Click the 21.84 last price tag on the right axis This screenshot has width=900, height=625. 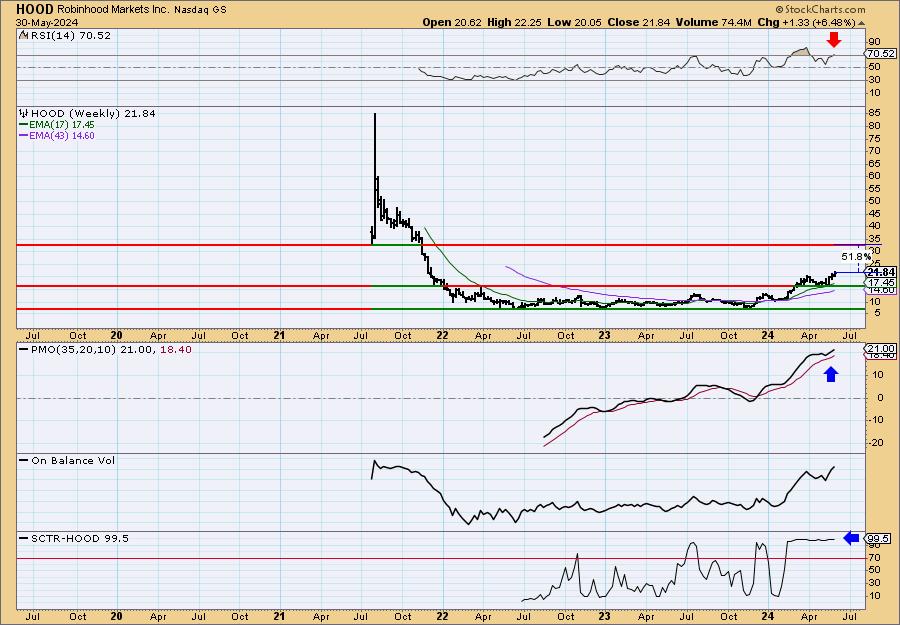point(880,272)
